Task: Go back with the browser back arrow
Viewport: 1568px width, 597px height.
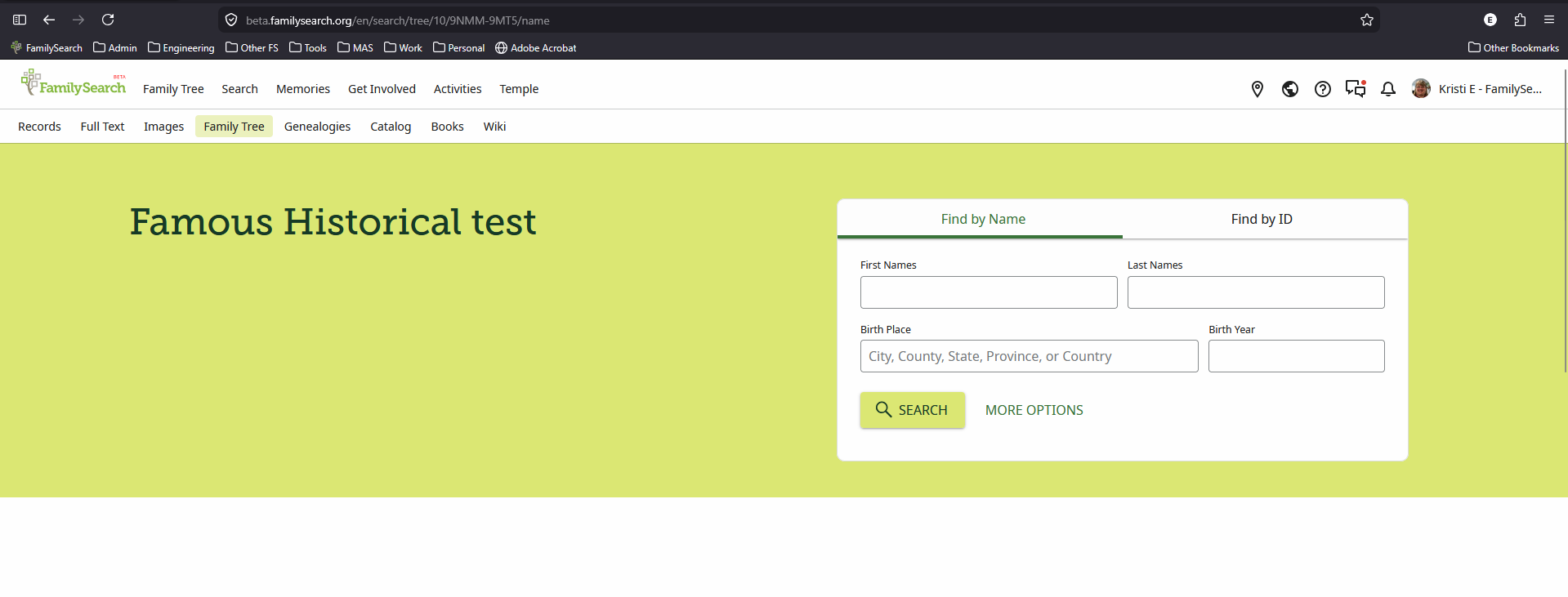Action: [x=49, y=20]
